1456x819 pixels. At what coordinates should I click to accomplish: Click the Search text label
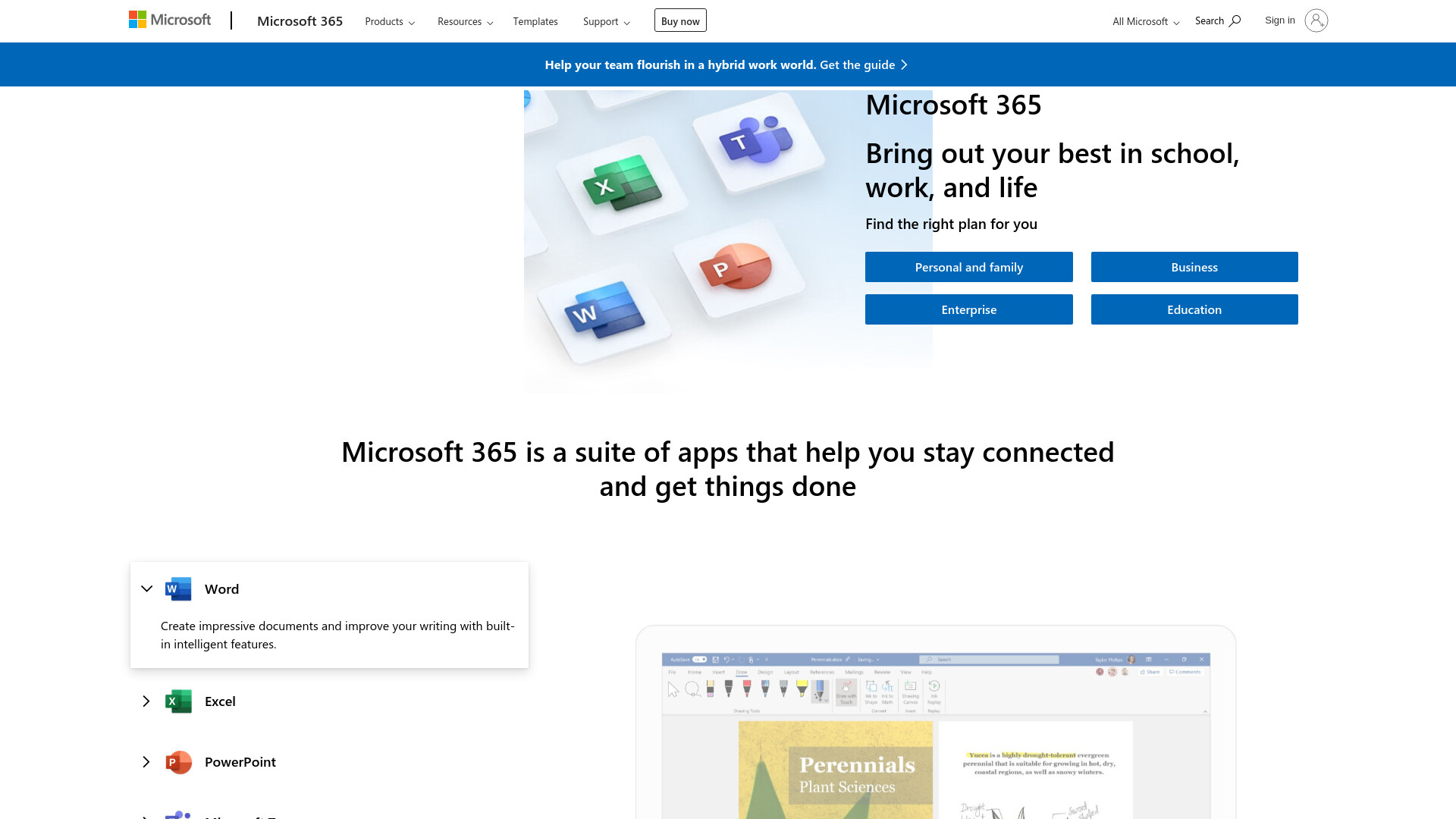point(1210,21)
